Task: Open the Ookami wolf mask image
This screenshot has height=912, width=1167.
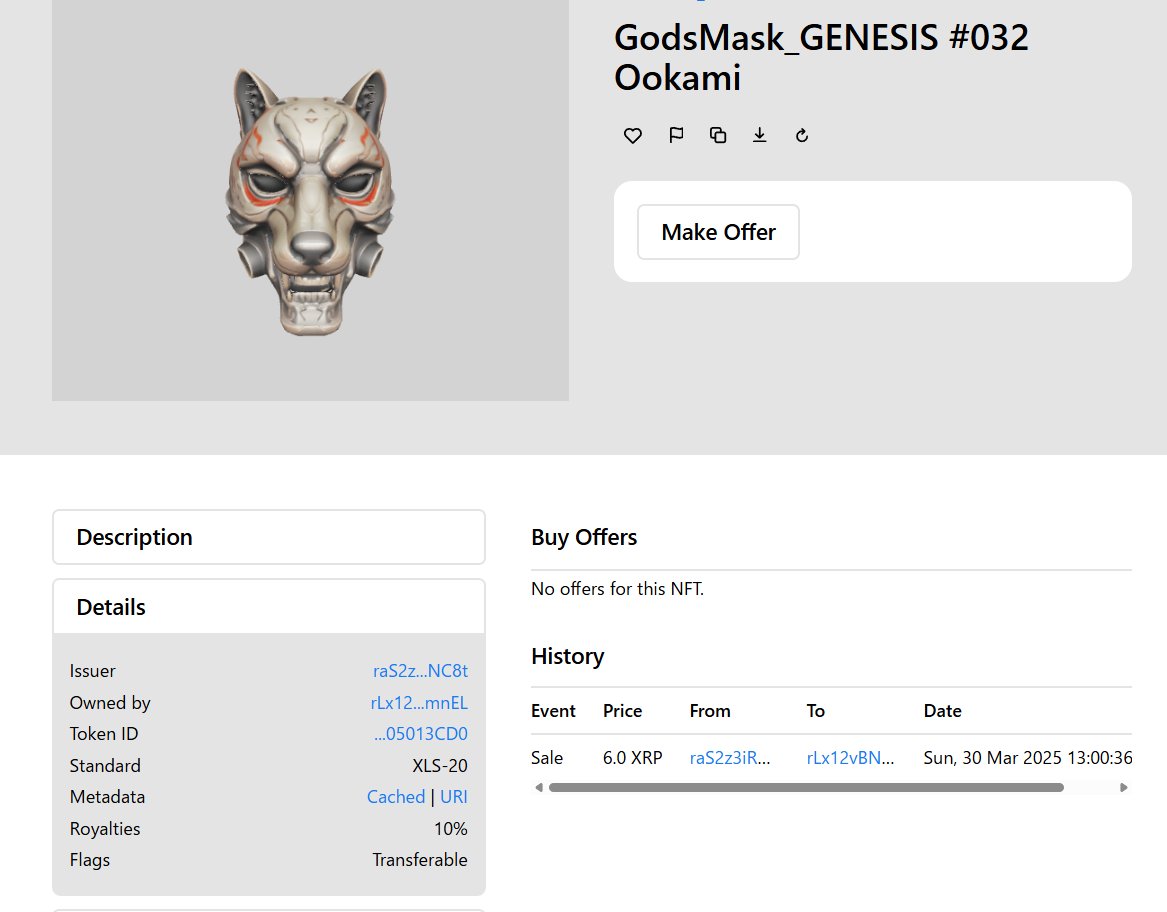Action: point(310,201)
